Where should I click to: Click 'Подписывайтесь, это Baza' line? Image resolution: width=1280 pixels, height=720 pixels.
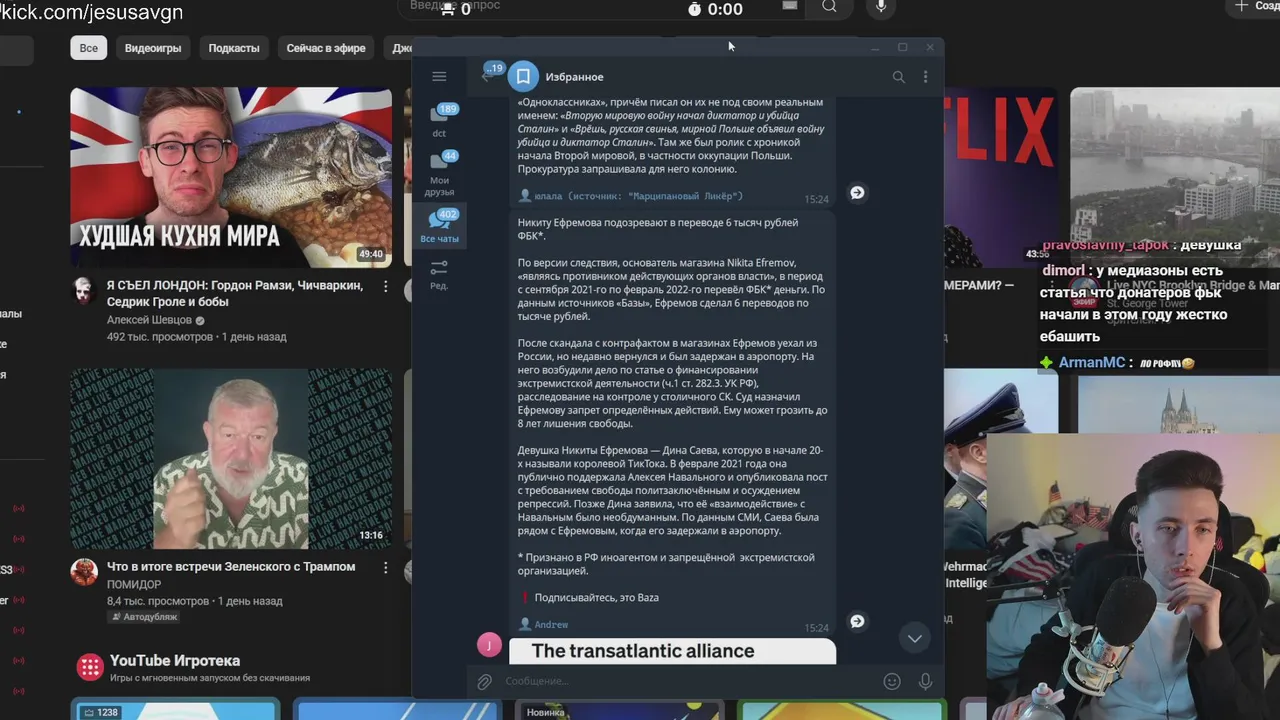click(596, 598)
